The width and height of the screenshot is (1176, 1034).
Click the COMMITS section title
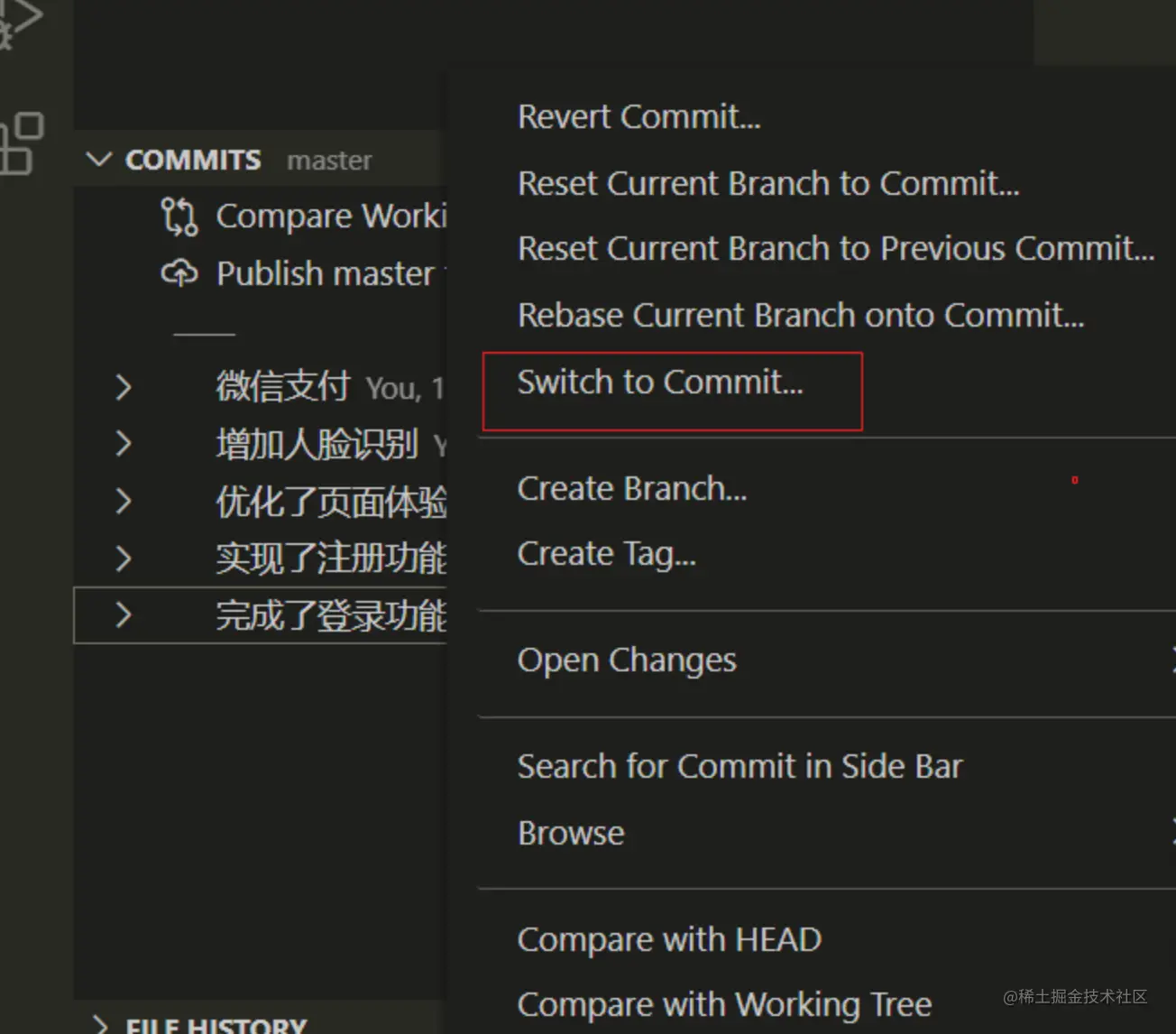coord(193,160)
